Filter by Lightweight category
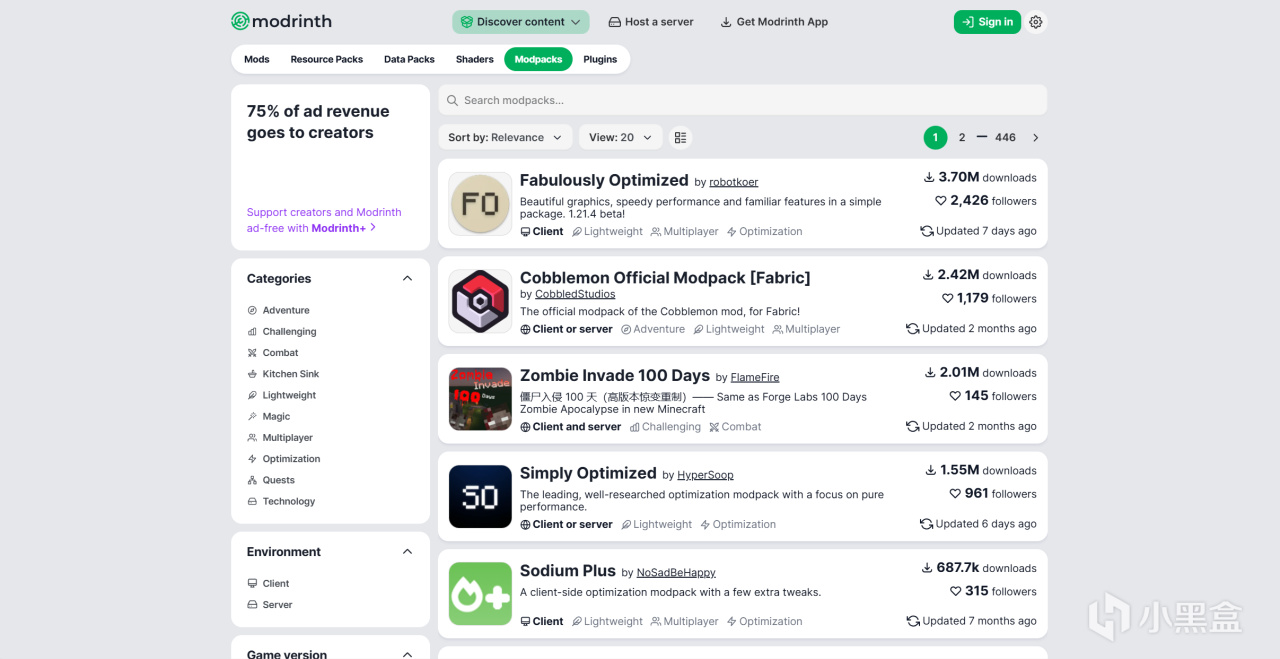This screenshot has height=659, width=1280. 282,395
